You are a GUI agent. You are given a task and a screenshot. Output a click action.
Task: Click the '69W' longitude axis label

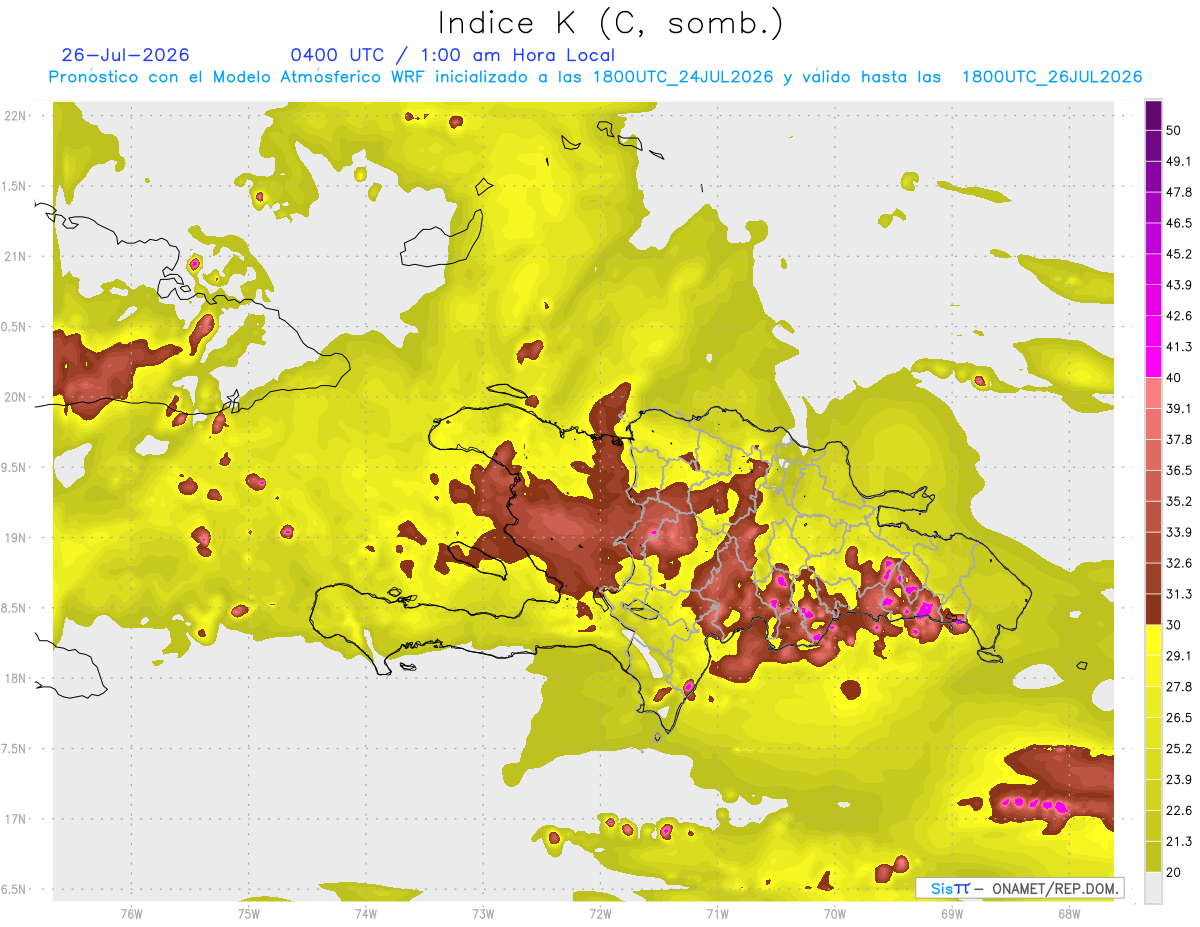point(951,913)
